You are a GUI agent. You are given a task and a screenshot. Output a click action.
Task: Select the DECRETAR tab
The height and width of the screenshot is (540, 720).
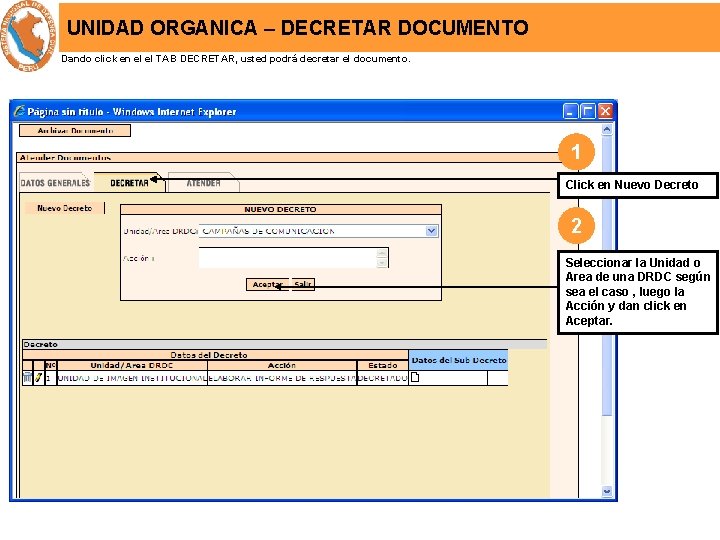[x=129, y=183]
